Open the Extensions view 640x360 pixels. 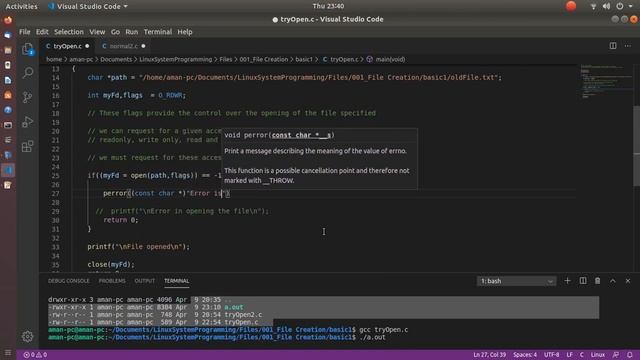coord(27,146)
